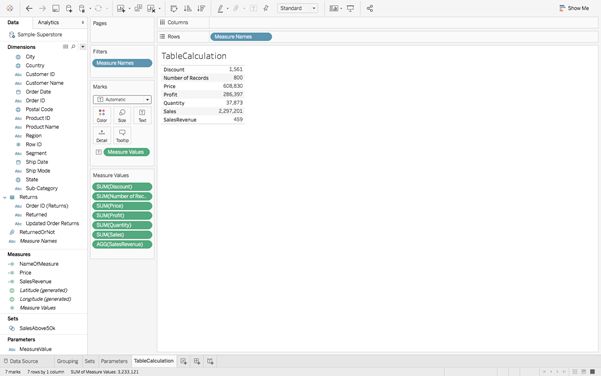Open the Color marks card
Image resolution: width=601 pixels, height=376 pixels.
click(x=102, y=115)
